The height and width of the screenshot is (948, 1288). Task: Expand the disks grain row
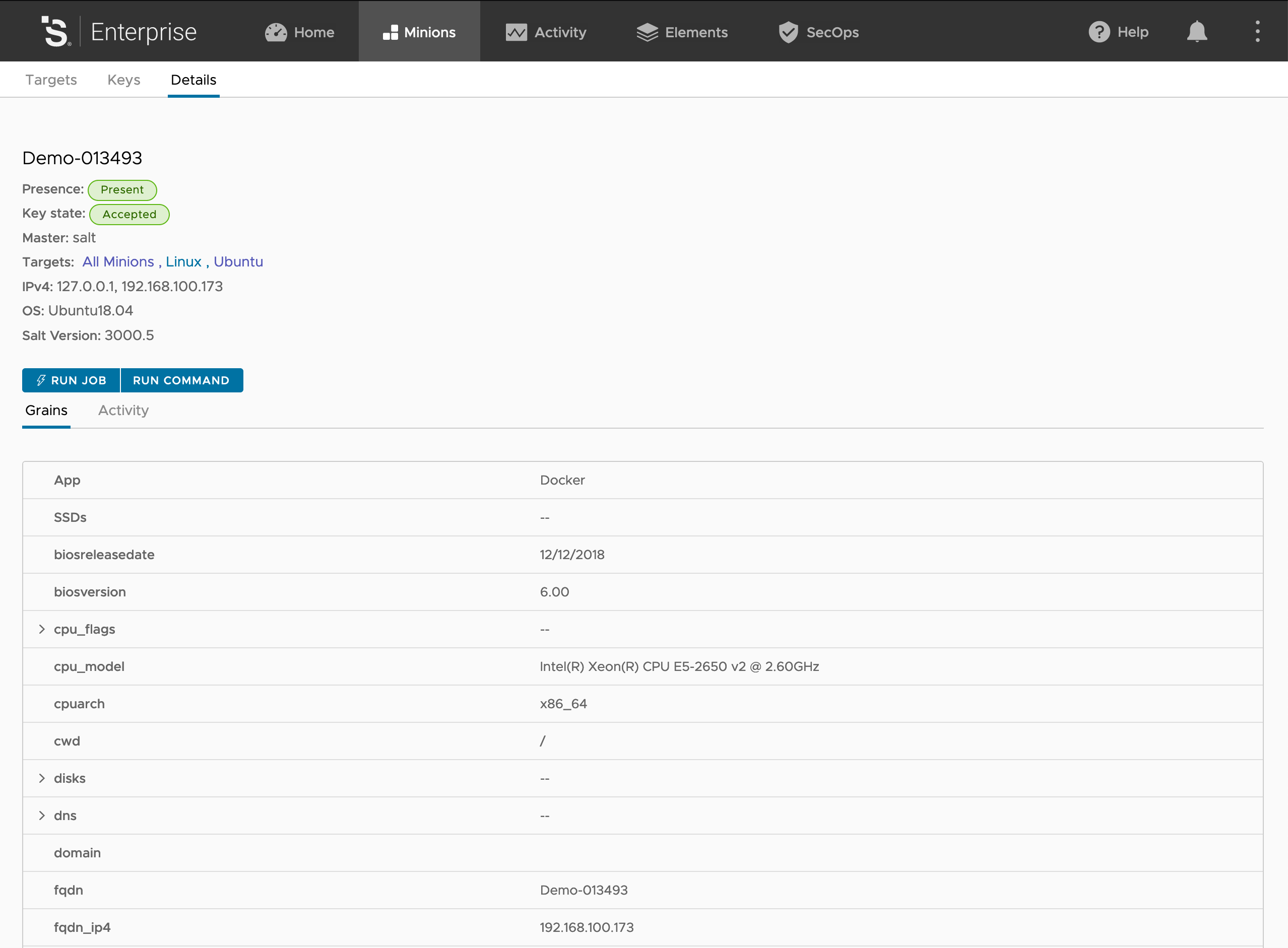41,778
